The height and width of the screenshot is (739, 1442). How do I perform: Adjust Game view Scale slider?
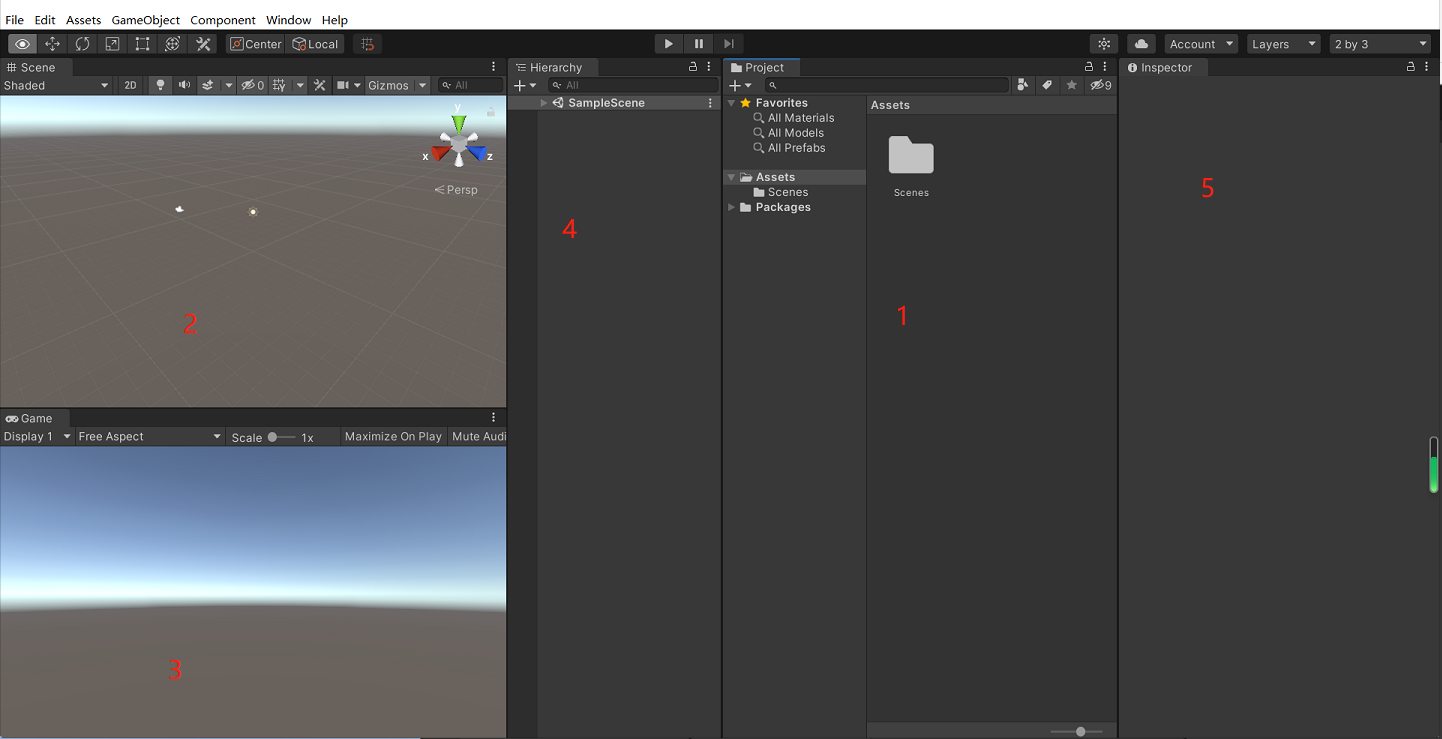[x=281, y=437]
